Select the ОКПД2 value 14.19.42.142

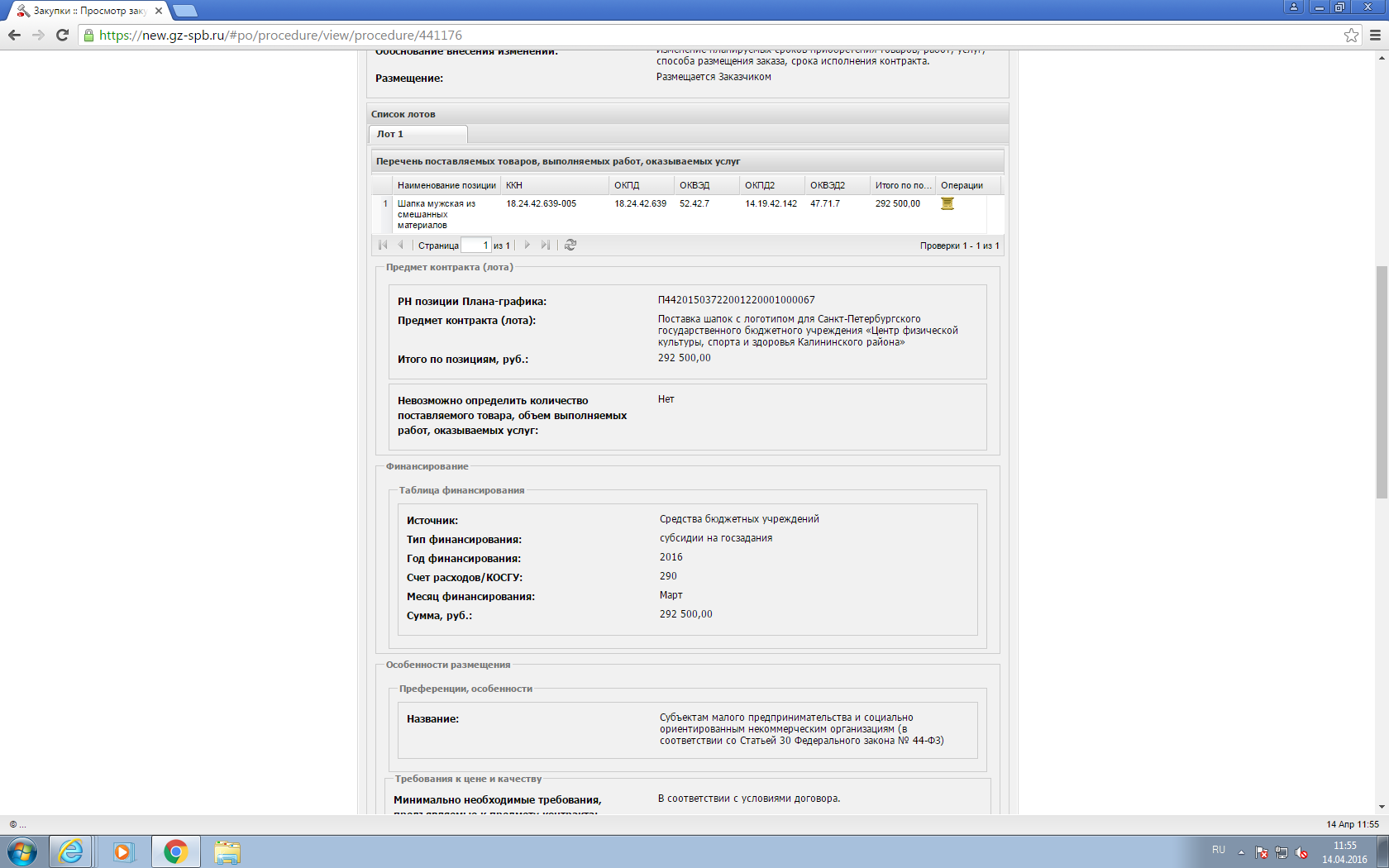coord(771,203)
